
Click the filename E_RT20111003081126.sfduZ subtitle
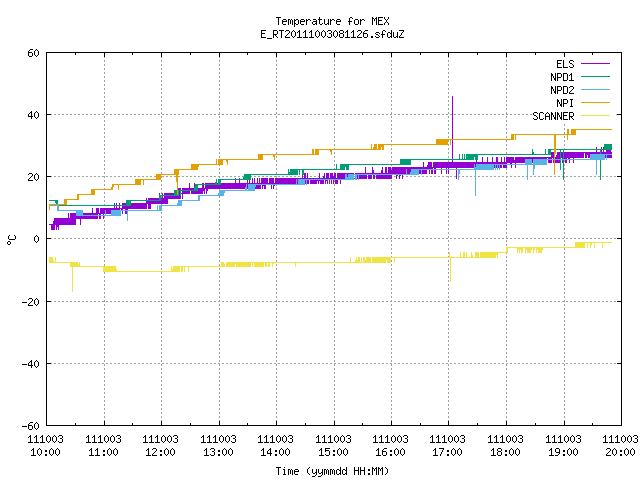[x=332, y=34]
